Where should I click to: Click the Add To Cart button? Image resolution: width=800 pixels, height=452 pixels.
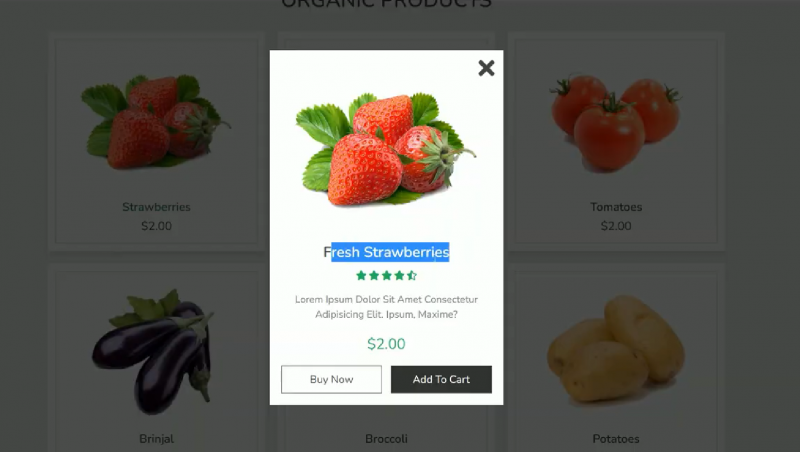(x=441, y=379)
